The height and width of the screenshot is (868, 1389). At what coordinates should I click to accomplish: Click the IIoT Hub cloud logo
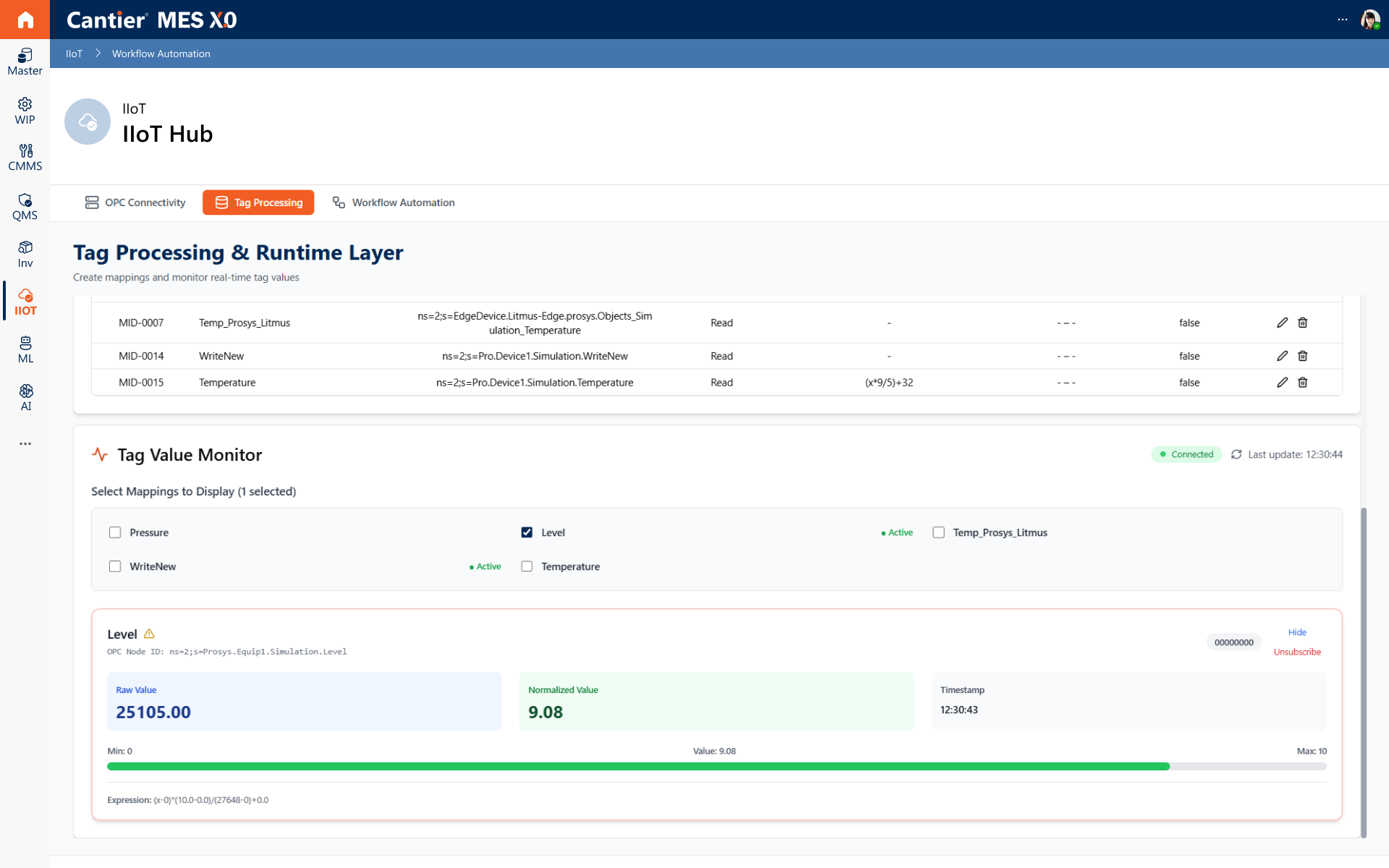[x=88, y=122]
